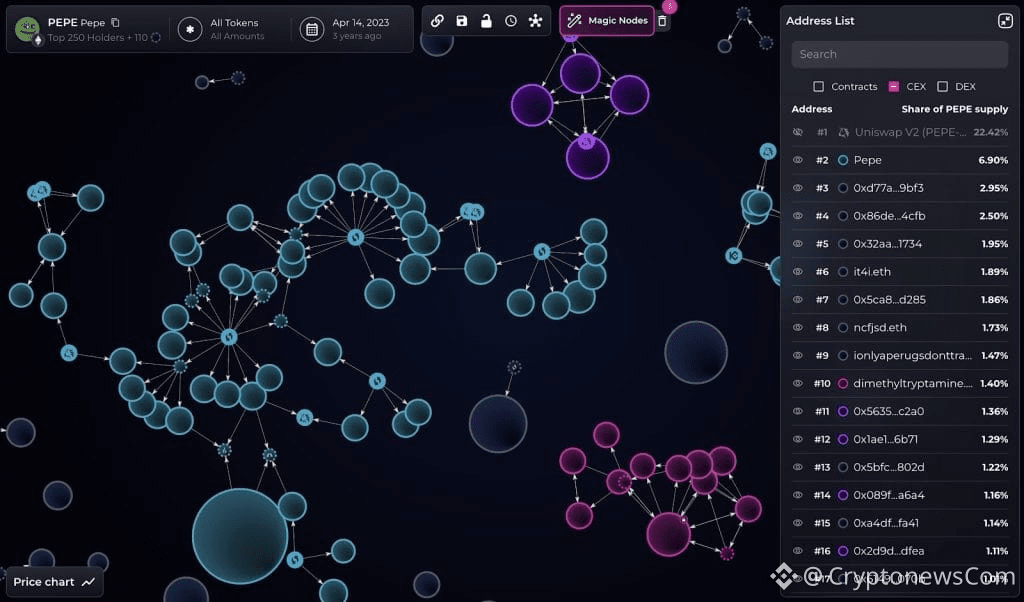
Task: Click Pepe row color circle
Action: [843, 160]
